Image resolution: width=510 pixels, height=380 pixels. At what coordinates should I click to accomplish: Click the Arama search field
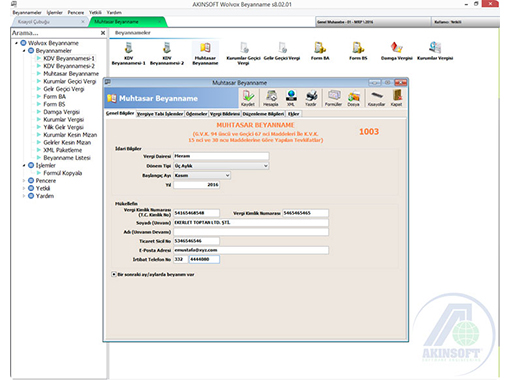(x=55, y=33)
